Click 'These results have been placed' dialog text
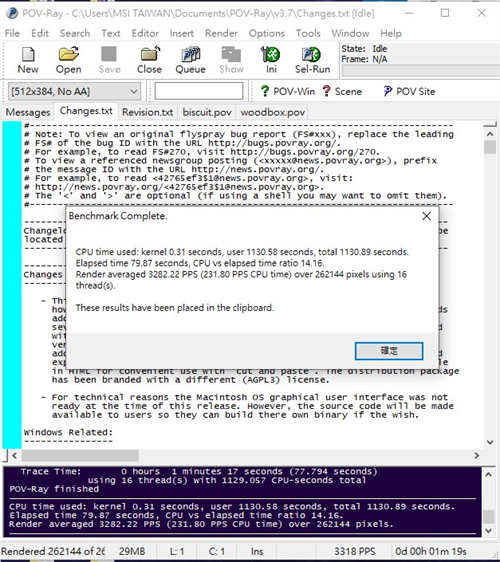Image resolution: width=500 pixels, height=562 pixels. coord(175,308)
